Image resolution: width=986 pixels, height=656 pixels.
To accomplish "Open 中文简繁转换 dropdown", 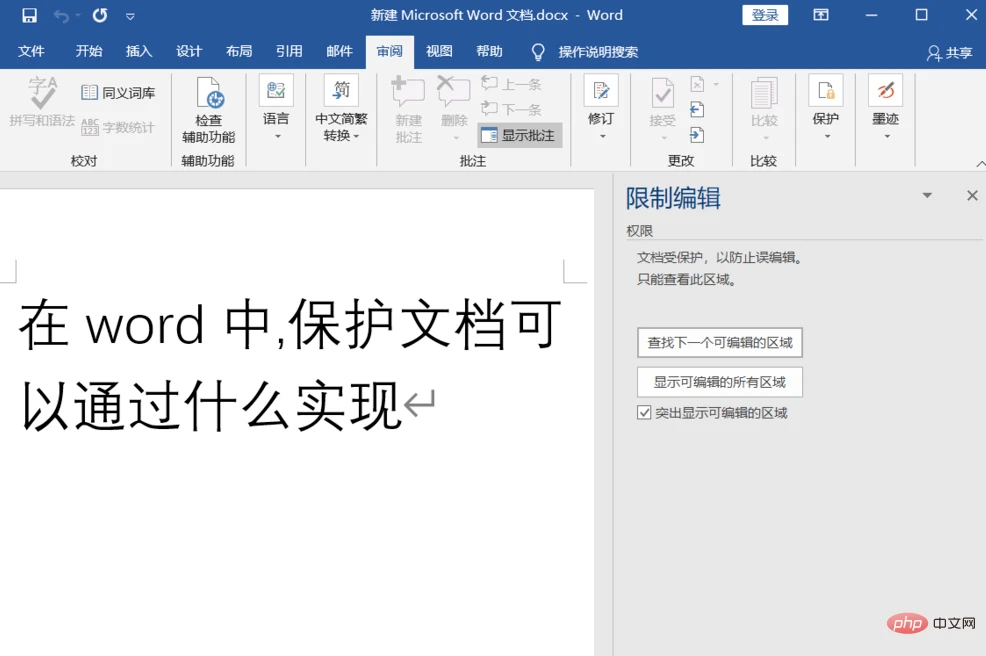I will [341, 108].
